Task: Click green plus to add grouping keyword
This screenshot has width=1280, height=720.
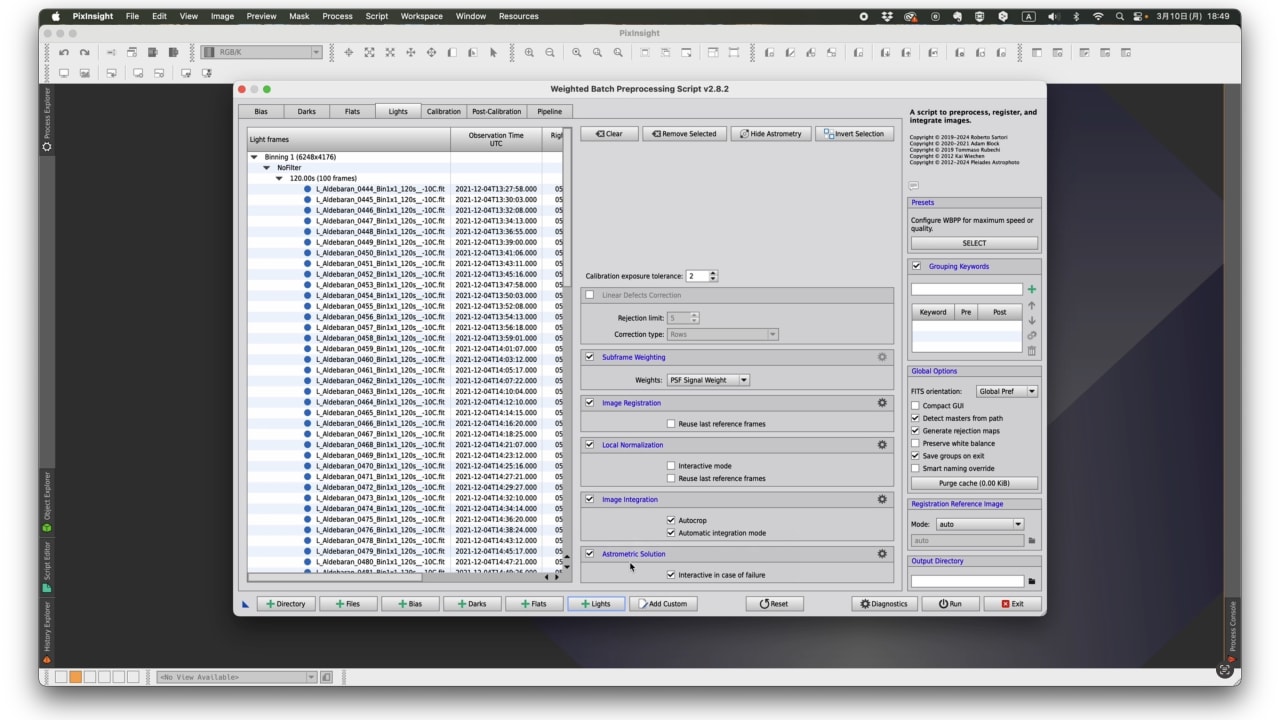Action: [1032, 289]
